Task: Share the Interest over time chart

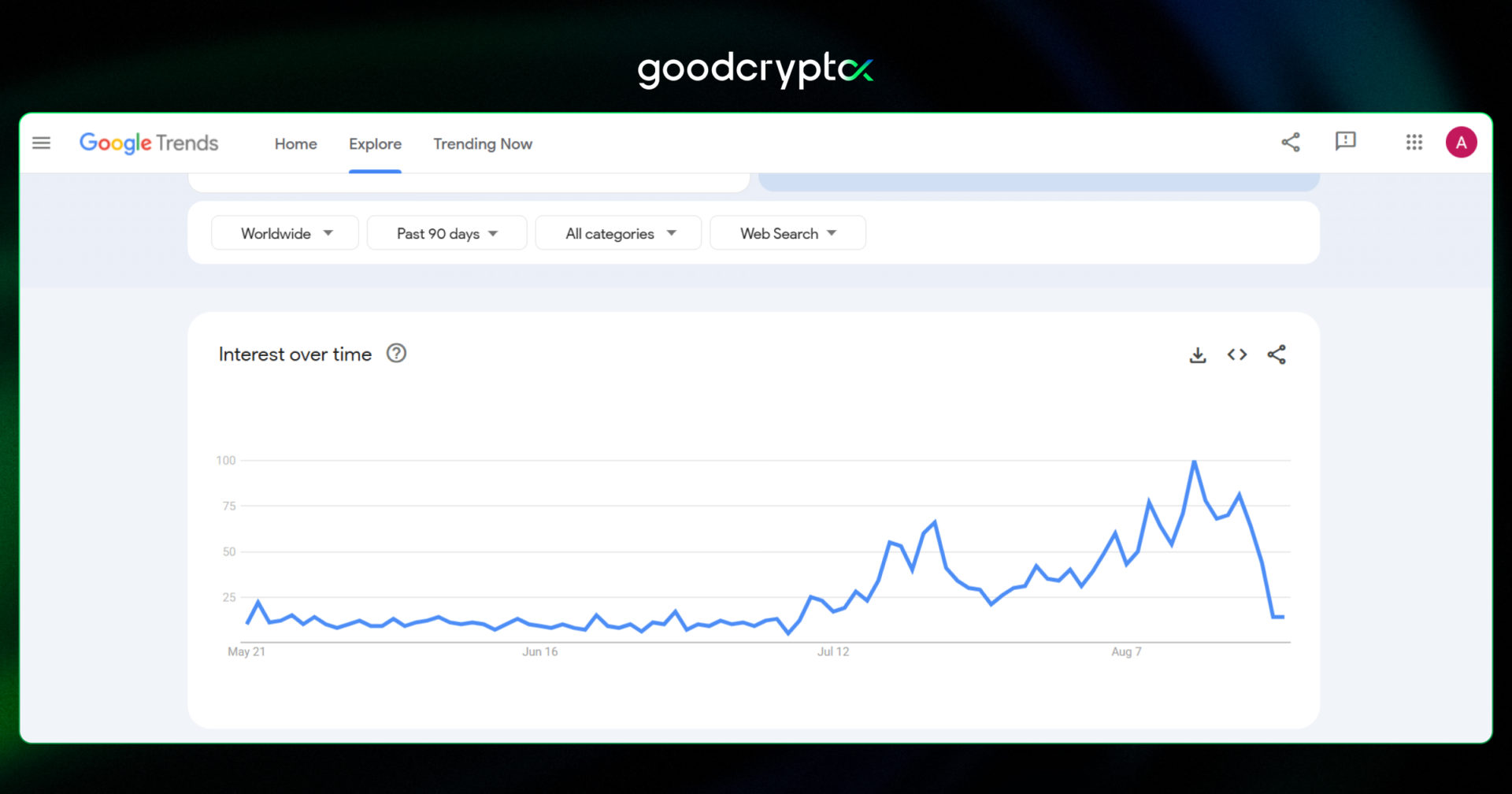Action: pyautogui.click(x=1277, y=355)
